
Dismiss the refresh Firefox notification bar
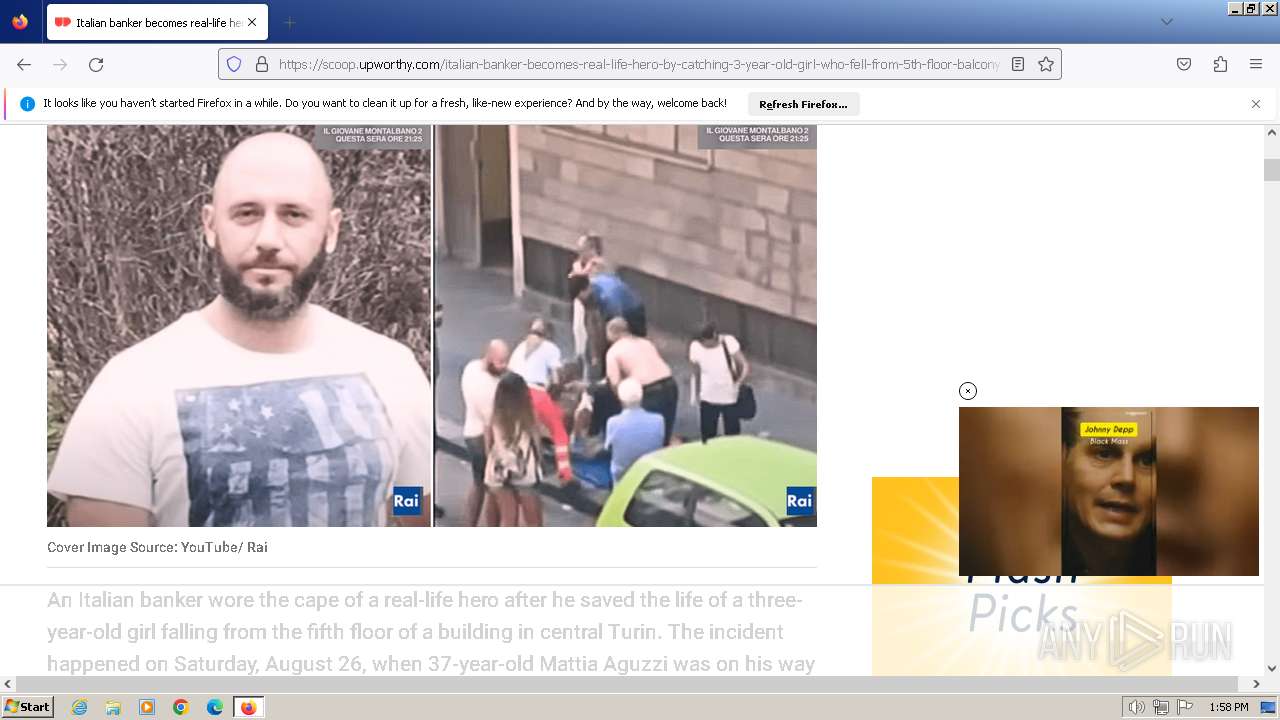pos(1256,104)
